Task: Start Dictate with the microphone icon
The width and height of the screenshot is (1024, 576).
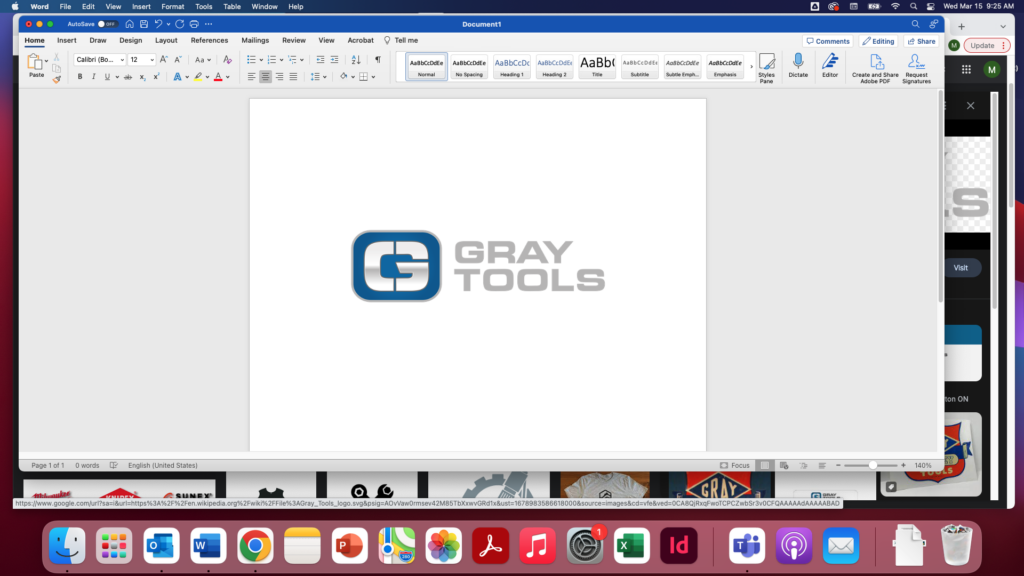Action: click(x=798, y=66)
